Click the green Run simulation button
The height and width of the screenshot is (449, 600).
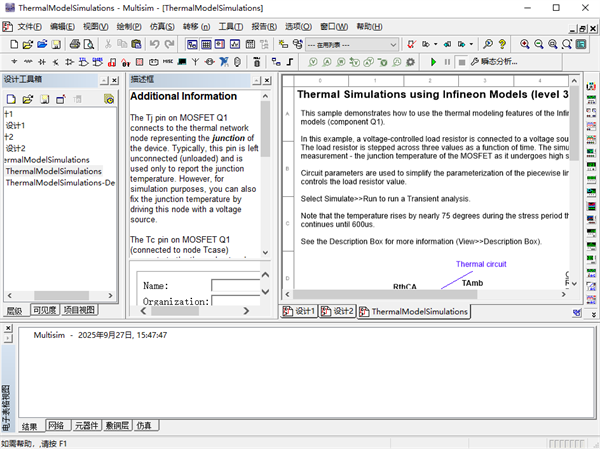pos(433,62)
